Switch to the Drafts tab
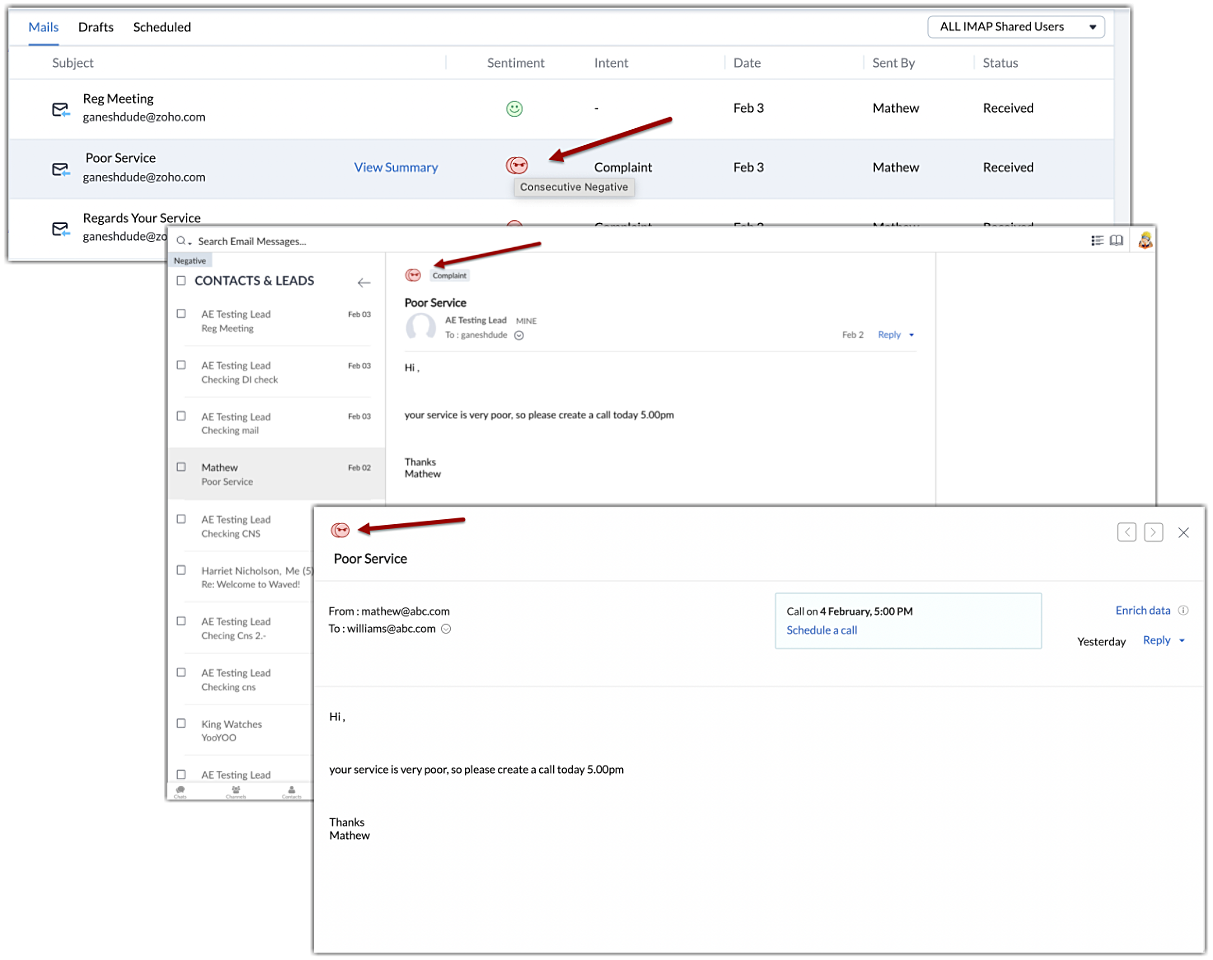The width and height of the screenshot is (1213, 960). click(x=96, y=27)
